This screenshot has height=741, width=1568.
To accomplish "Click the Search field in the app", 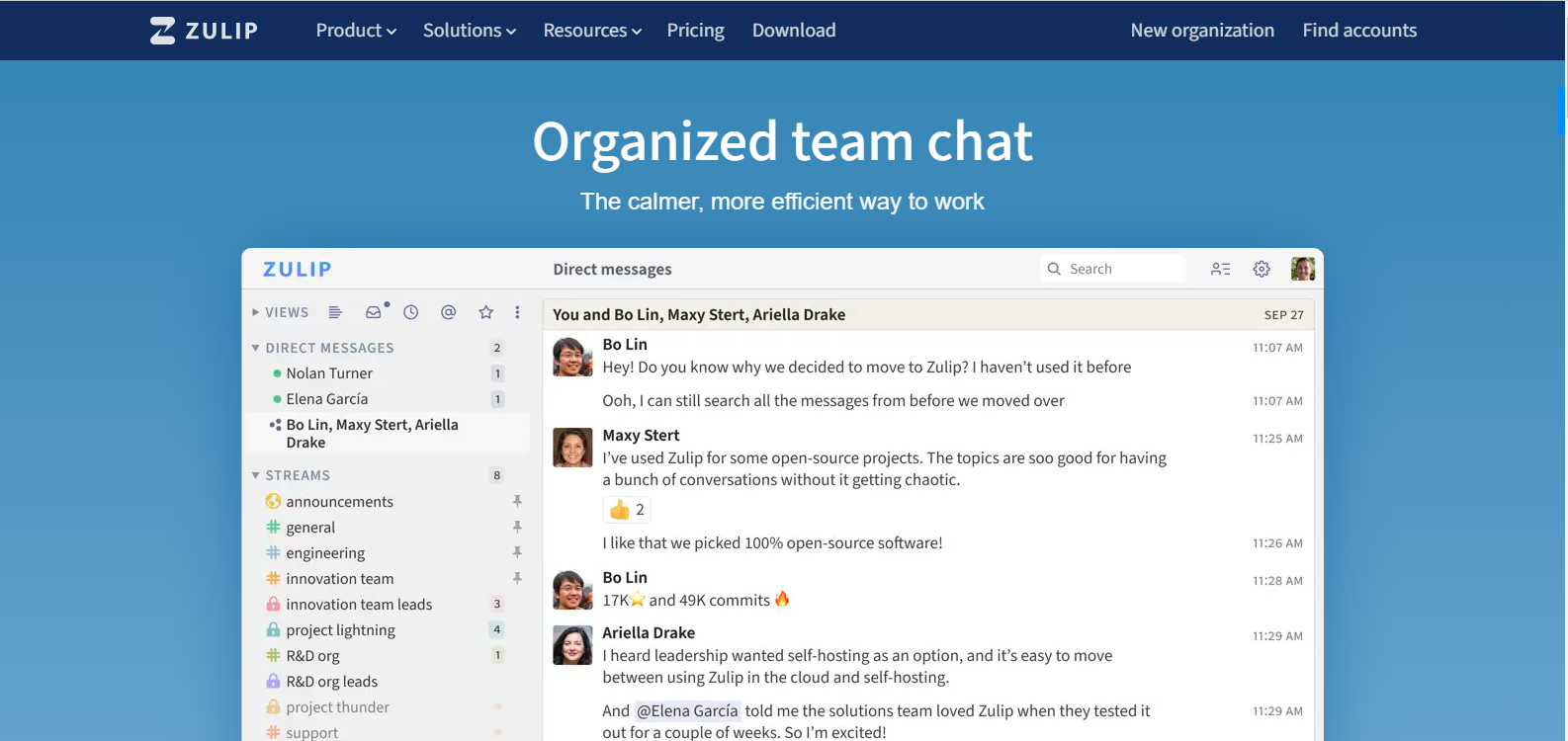I will click(x=1113, y=269).
